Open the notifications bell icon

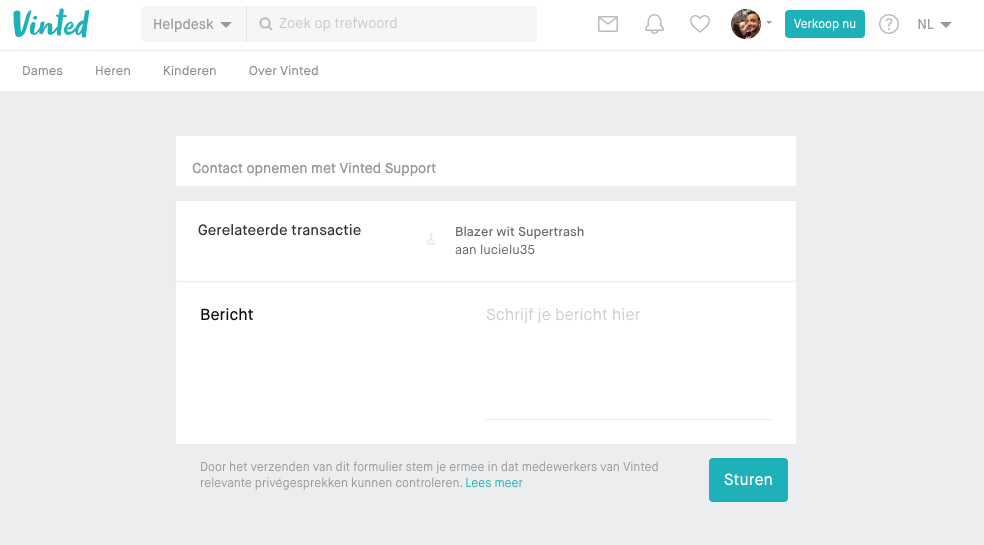[654, 24]
